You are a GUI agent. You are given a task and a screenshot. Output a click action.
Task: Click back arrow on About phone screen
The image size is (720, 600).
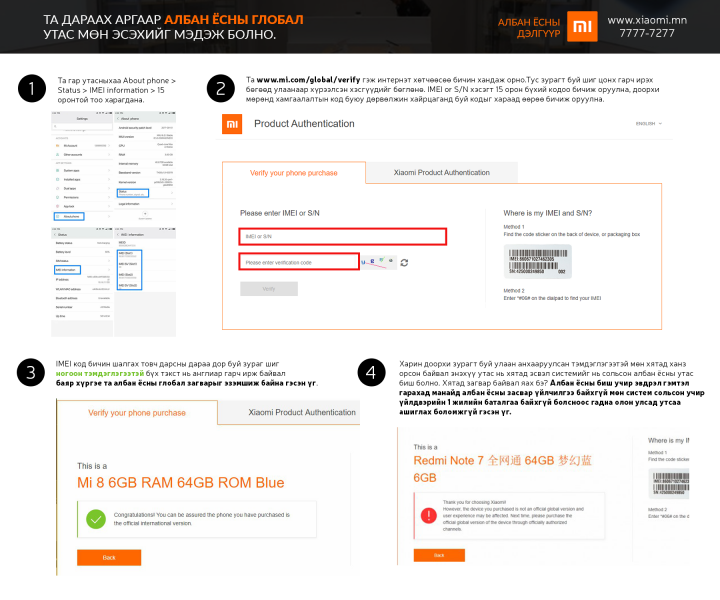(x=118, y=119)
